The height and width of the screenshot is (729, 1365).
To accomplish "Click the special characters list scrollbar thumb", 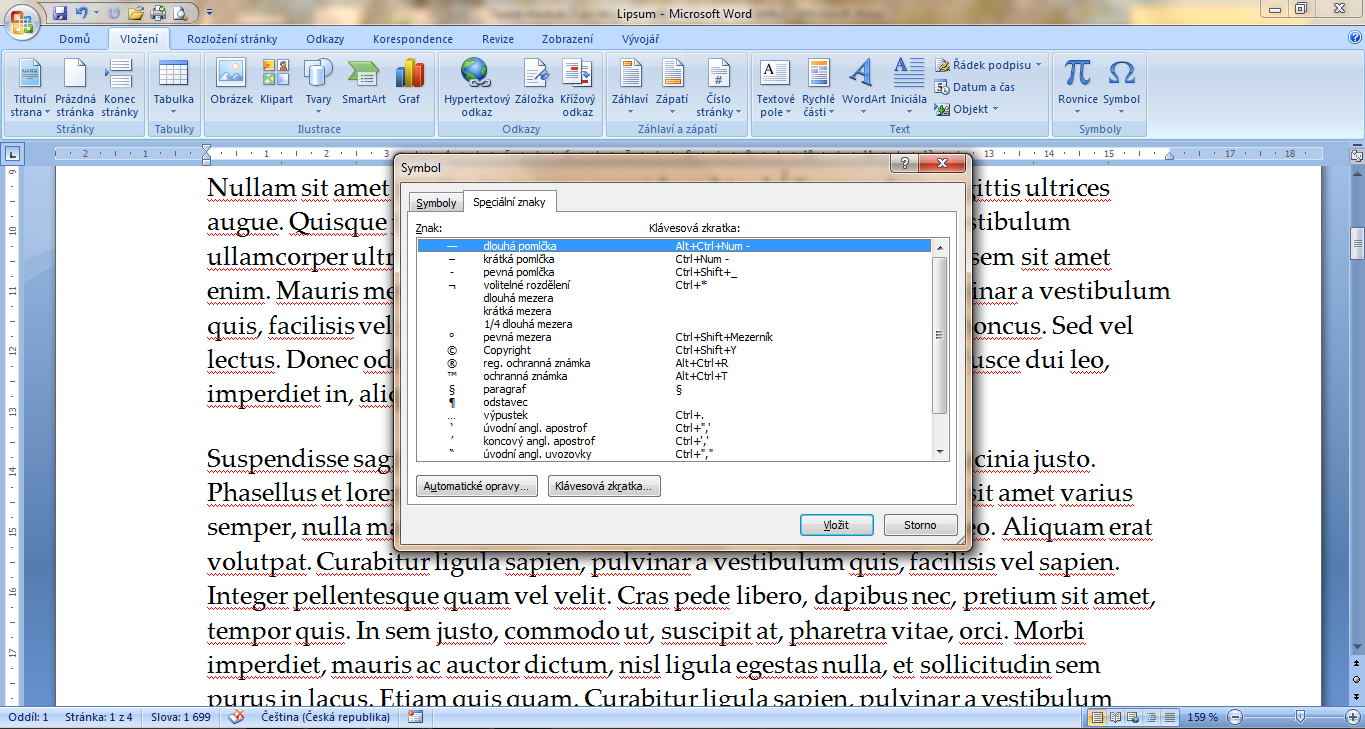I will click(939, 335).
